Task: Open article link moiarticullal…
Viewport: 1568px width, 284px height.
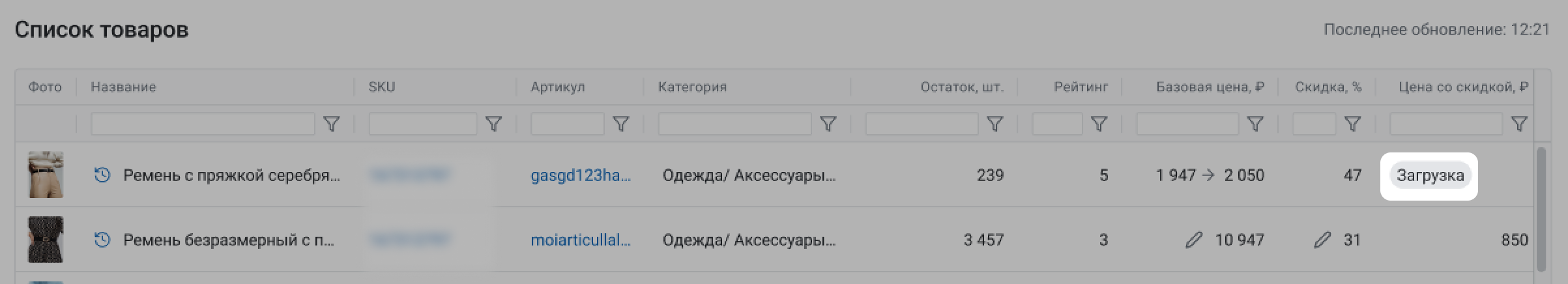Action: coord(580,240)
